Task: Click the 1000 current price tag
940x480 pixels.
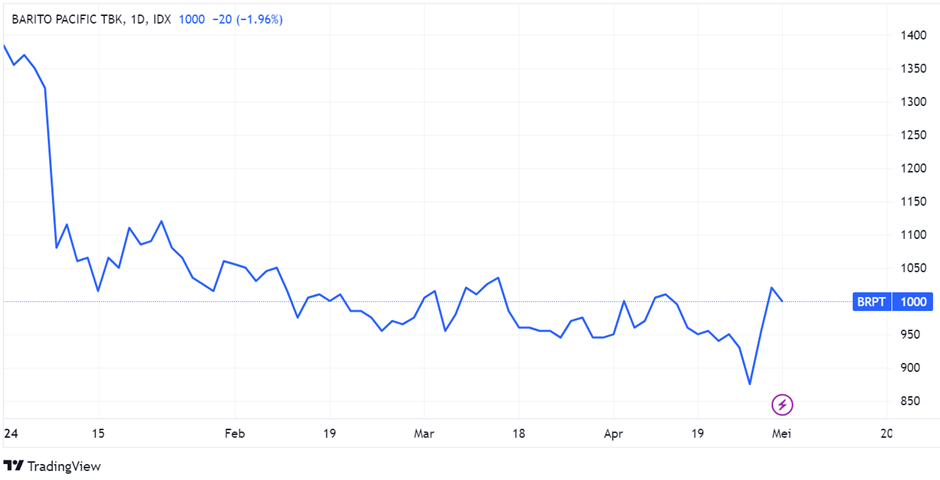Action: tap(912, 301)
